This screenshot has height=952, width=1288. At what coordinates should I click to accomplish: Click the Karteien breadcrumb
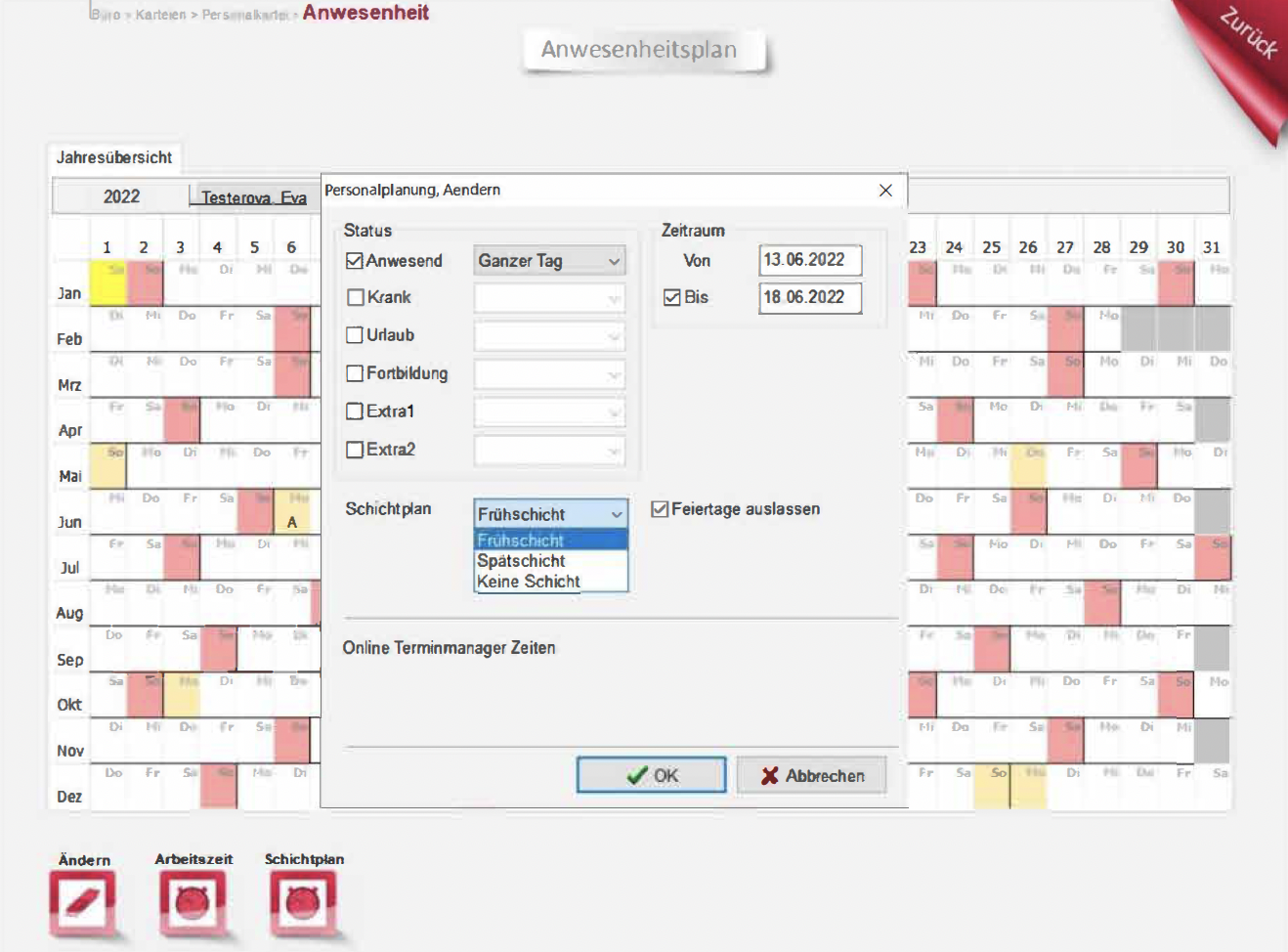160,15
